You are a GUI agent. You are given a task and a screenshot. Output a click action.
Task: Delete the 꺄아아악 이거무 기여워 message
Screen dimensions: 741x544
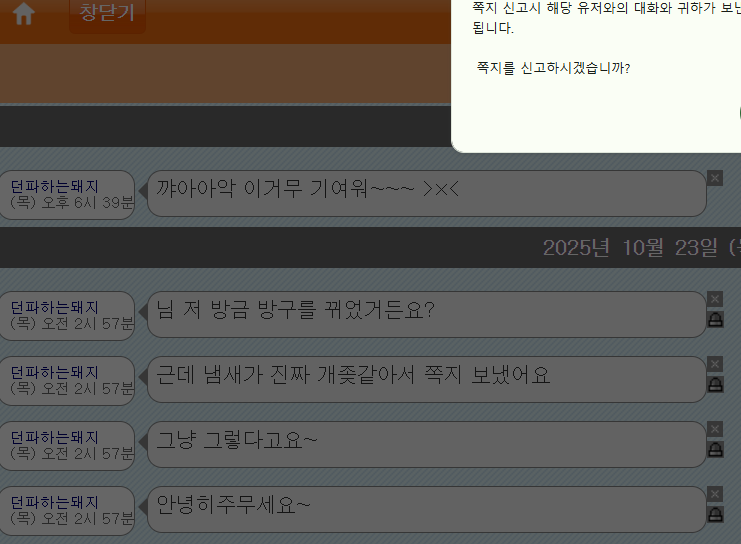715,178
